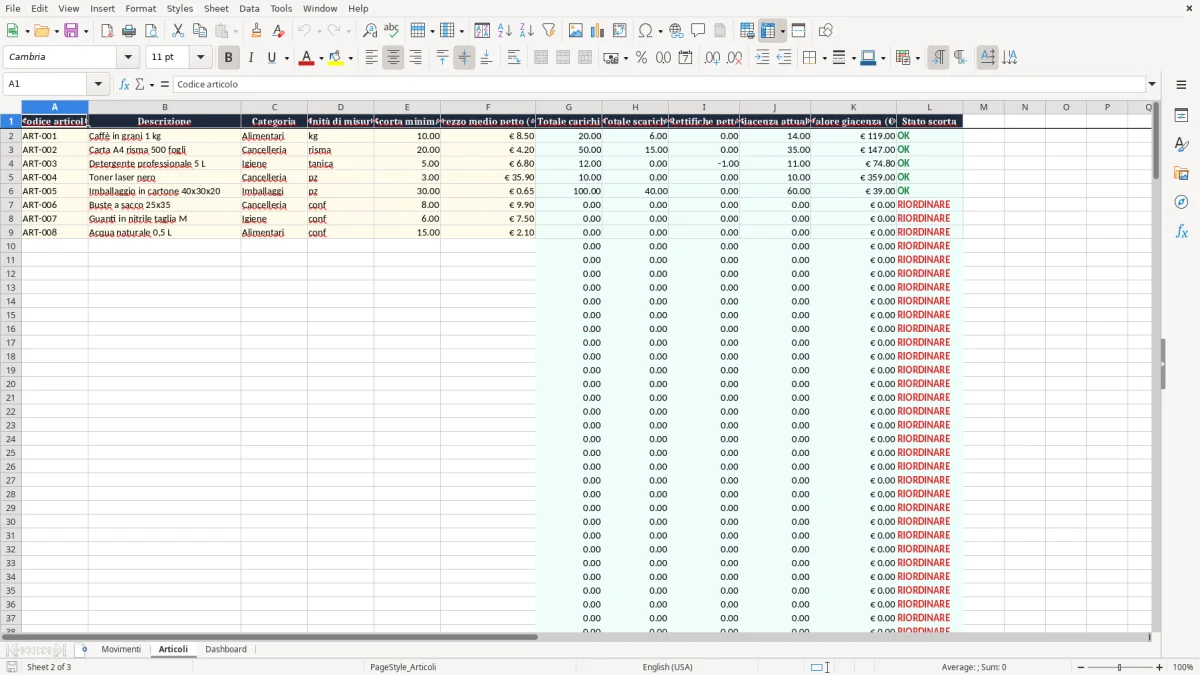The height and width of the screenshot is (675, 1200).
Task: Switch to the Dashboard sheet tab
Action: (226, 649)
